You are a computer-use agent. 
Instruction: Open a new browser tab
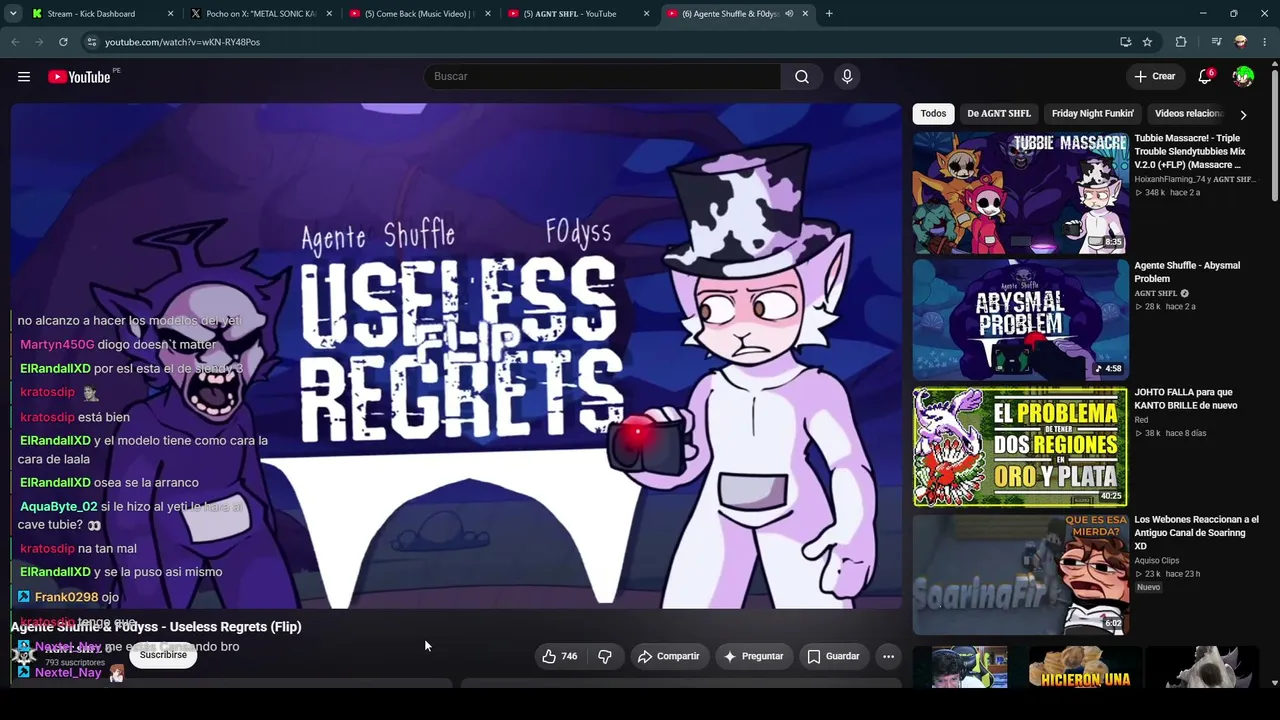click(x=829, y=14)
